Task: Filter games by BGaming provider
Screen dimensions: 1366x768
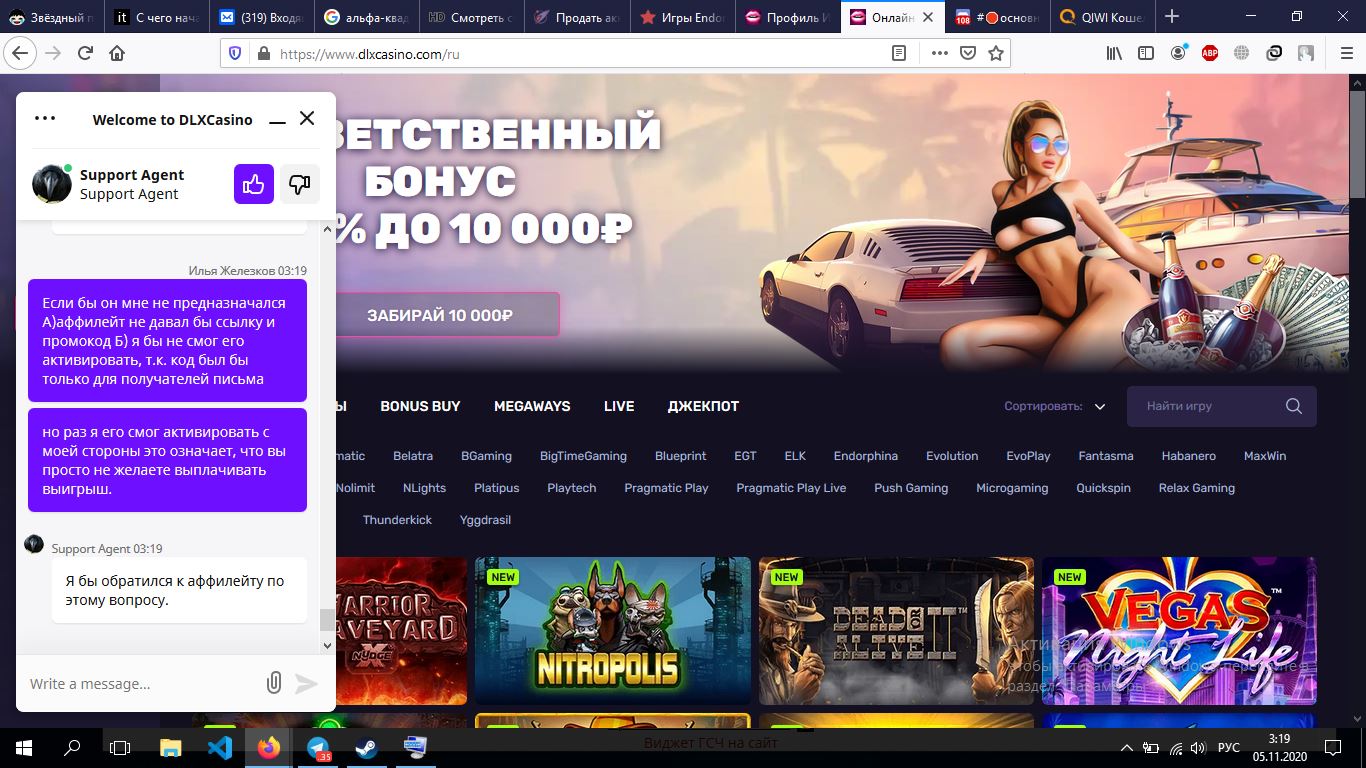Action: click(x=486, y=456)
